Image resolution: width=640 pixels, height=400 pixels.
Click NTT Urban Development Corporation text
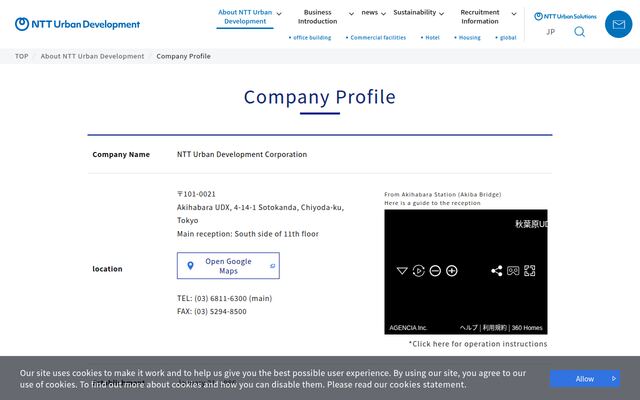tap(242, 154)
